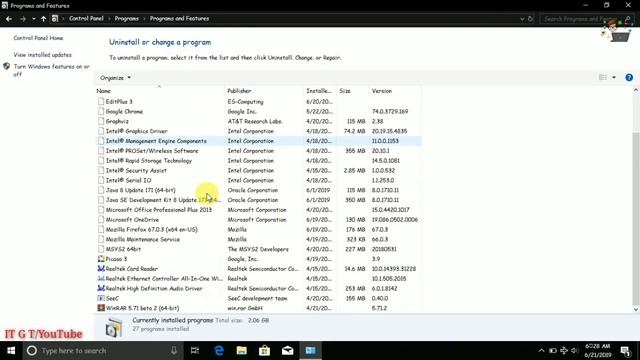Open Control Panel Home link
This screenshot has height=360, width=640.
click(38, 38)
